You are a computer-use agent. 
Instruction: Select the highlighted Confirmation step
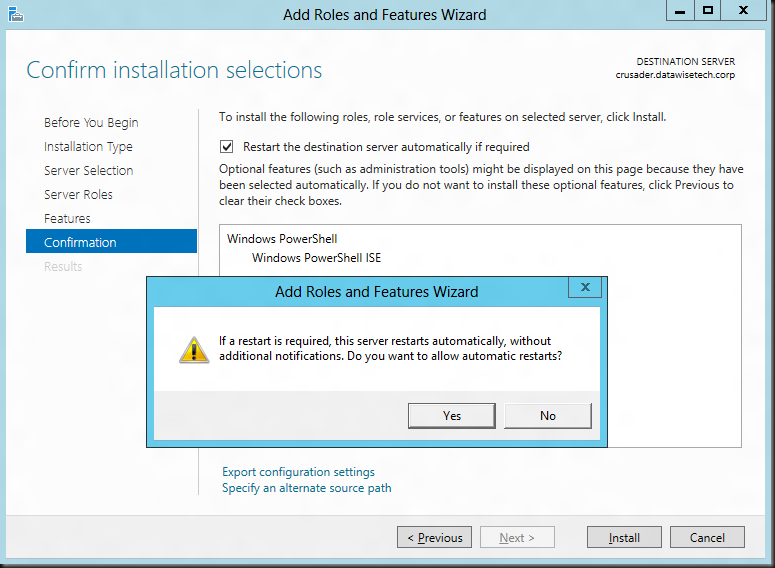coord(111,241)
